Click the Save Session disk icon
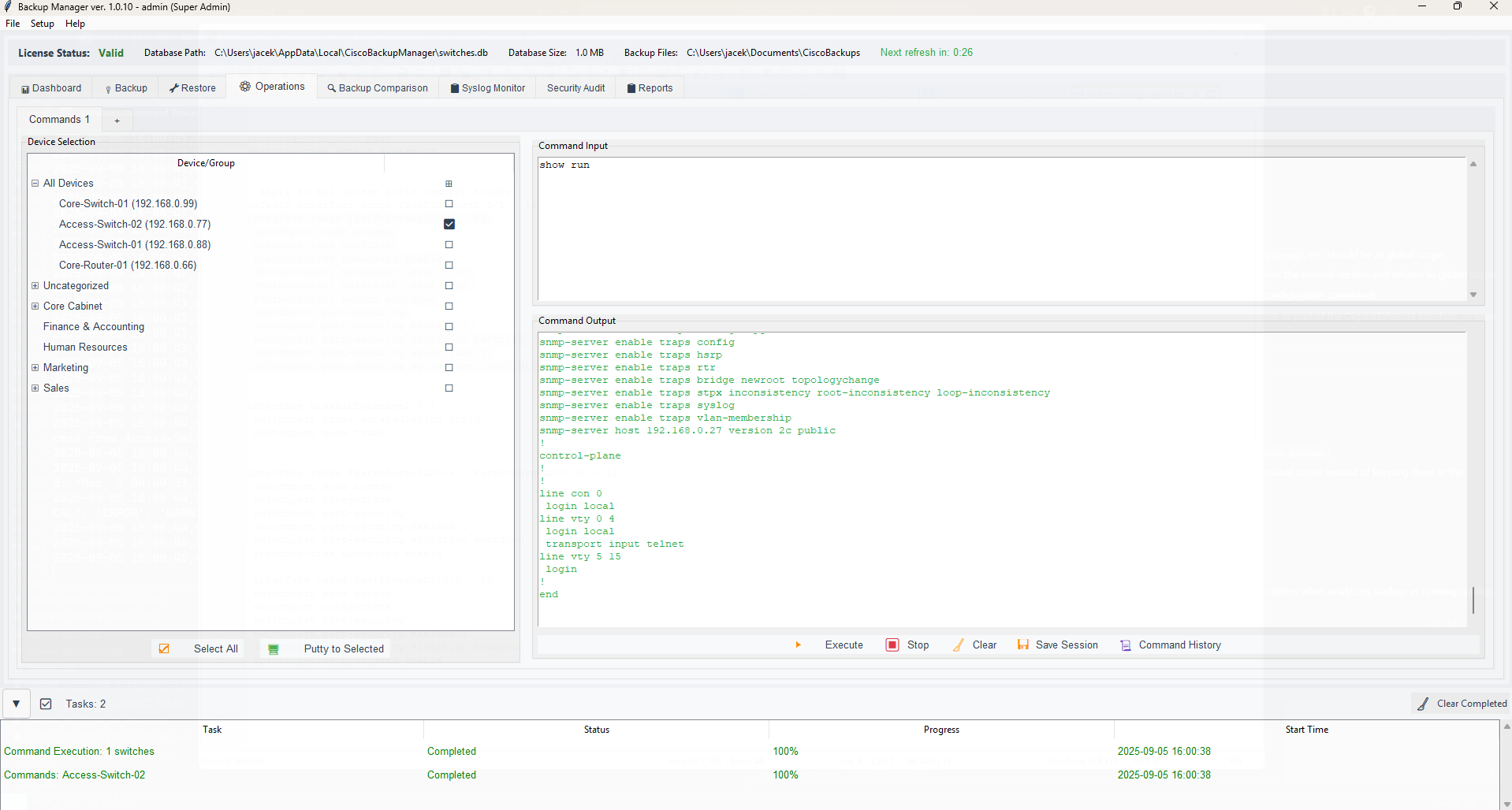Image resolution: width=1512 pixels, height=810 pixels. tap(1023, 645)
